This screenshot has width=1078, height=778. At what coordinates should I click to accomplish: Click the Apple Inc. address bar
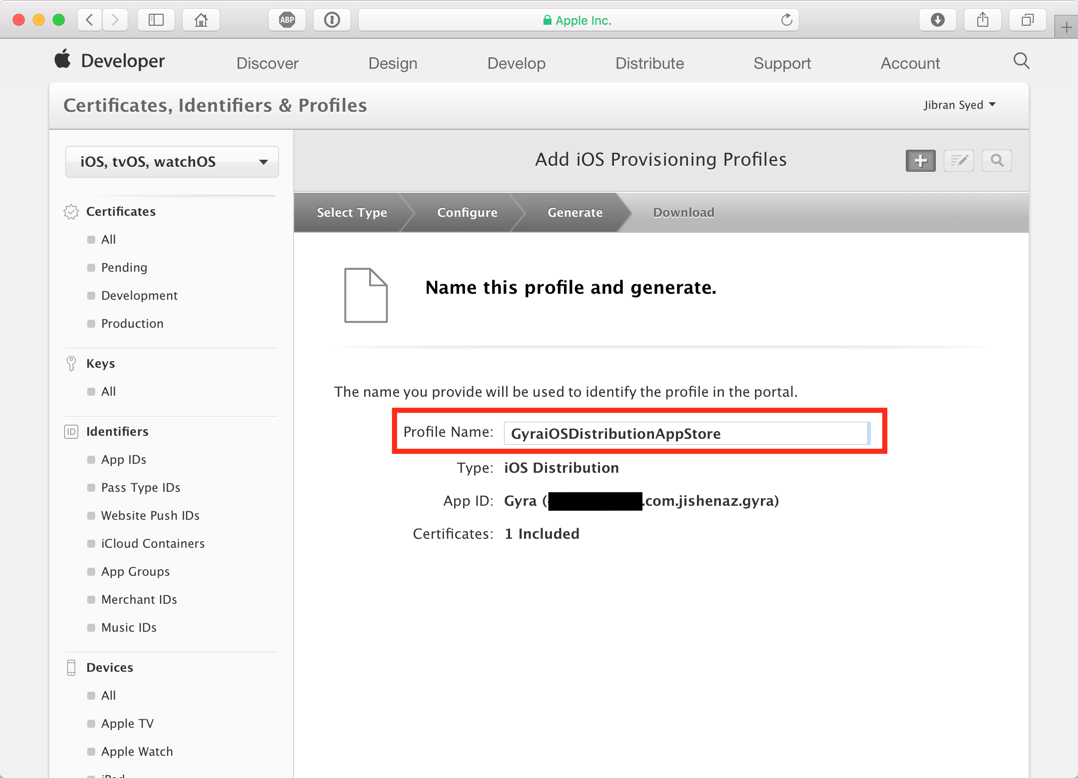point(578,20)
